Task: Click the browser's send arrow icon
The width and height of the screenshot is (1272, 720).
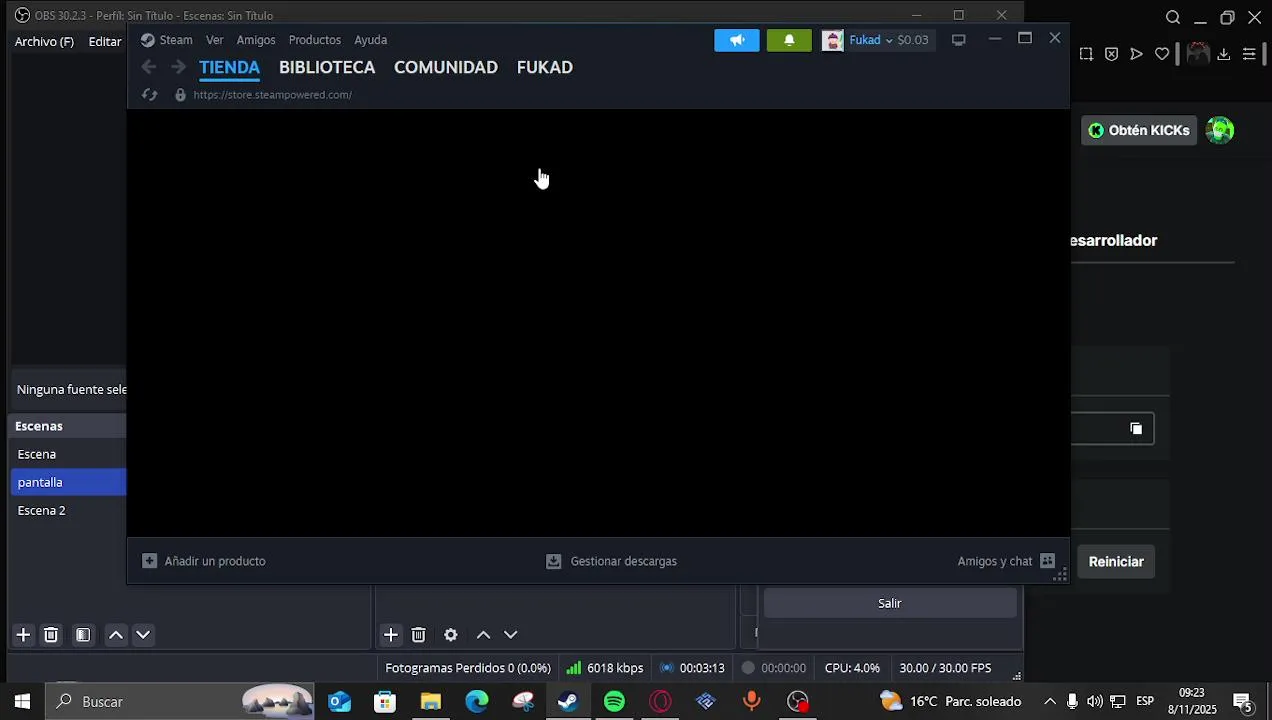Action: coord(1136,54)
